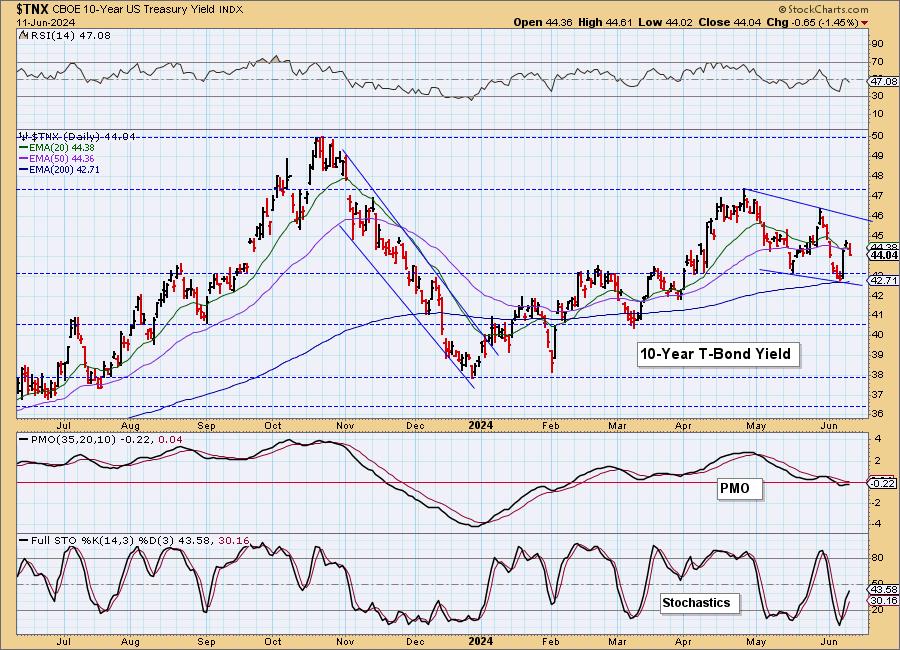The image size is (900, 650).
Task: Click the $TNX ticker symbol title
Action: (33, 9)
